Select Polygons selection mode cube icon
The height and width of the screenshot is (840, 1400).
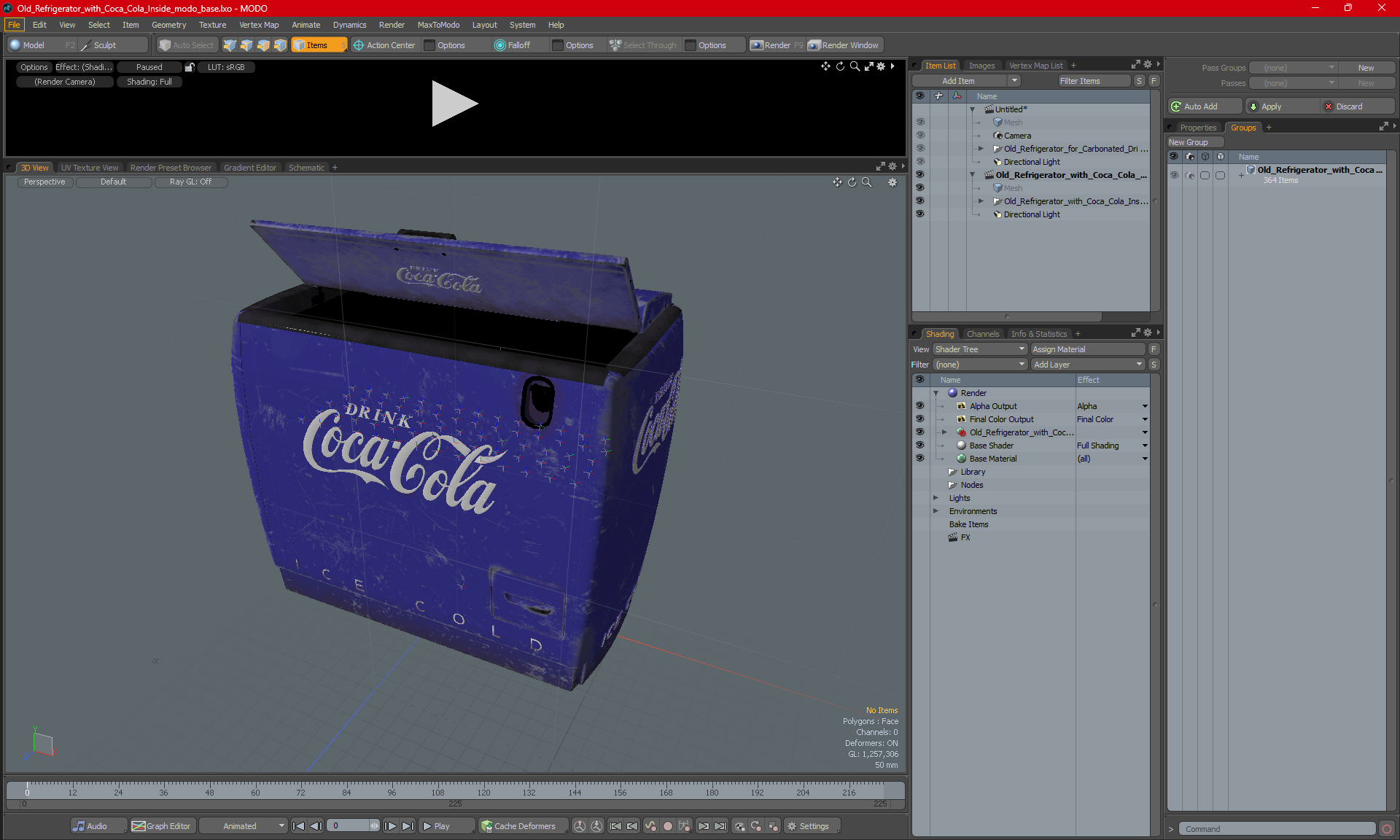(x=263, y=45)
